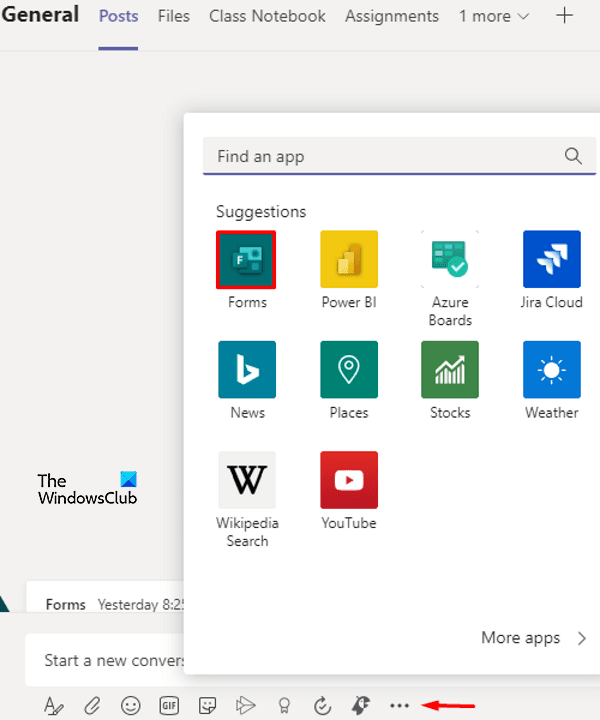This screenshot has width=600, height=720.
Task: Click the More apps link
Action: 521,638
